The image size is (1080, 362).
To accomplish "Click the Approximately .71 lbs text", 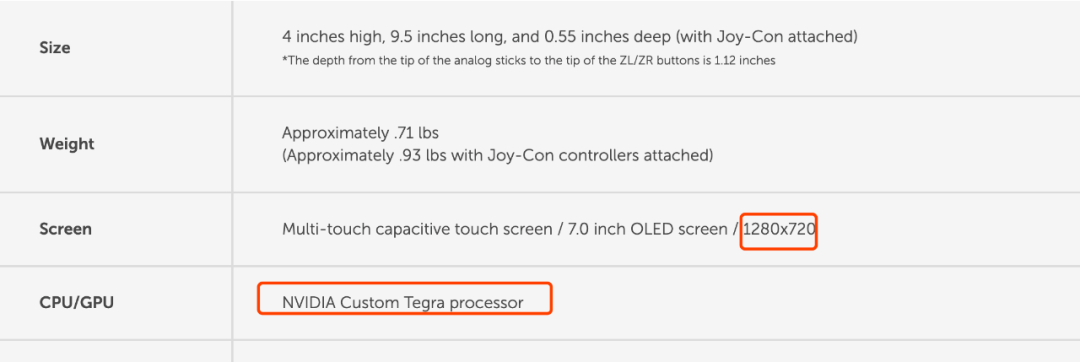I will pos(360,132).
